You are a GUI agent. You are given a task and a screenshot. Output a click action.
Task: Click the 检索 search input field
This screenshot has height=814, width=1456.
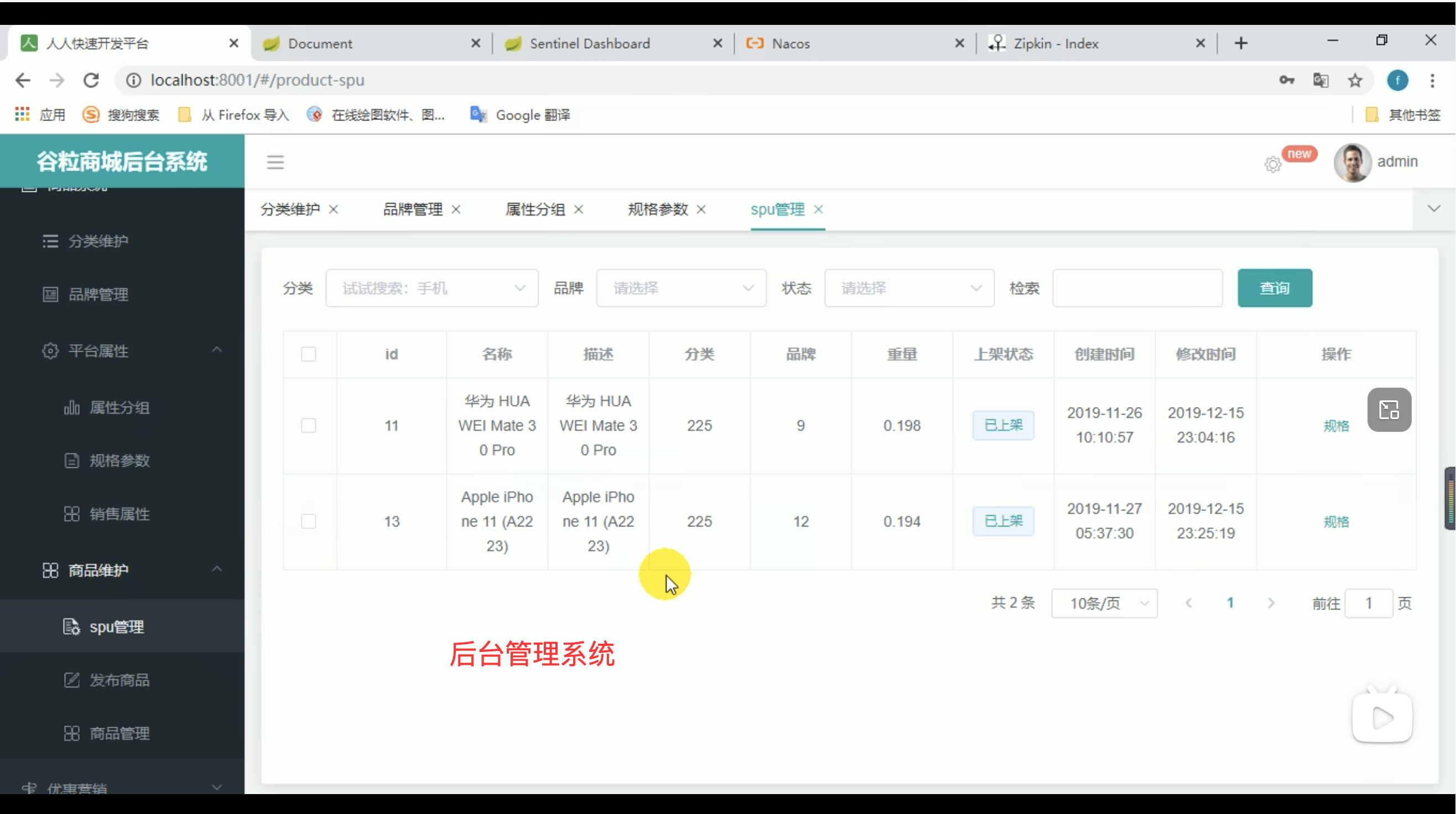tap(1137, 288)
